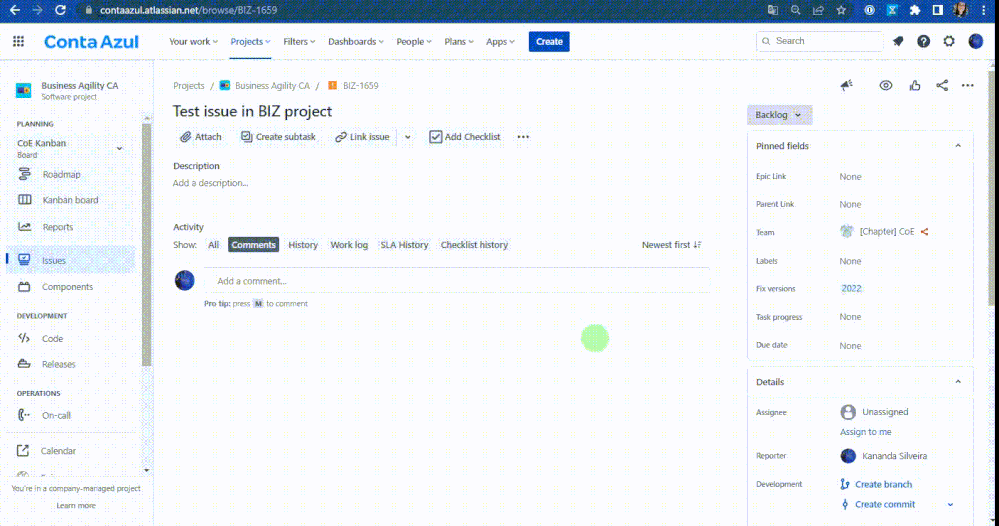Open notifications pin icon in header
999x526 pixels.
(x=898, y=41)
